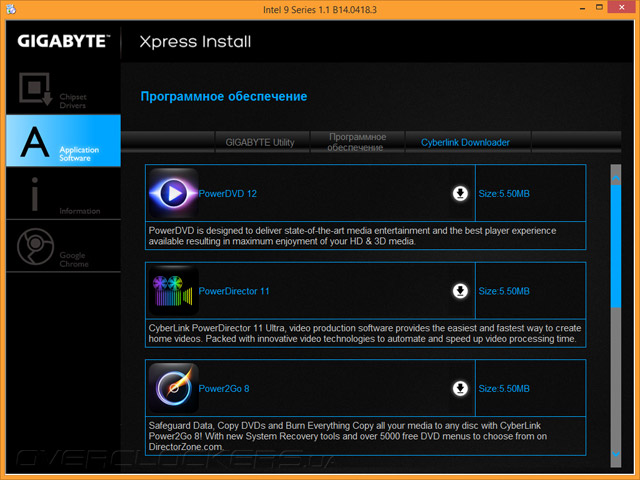Click the Power2Go 8 disc icon
Screen dimensions: 640x480
pos(173,388)
